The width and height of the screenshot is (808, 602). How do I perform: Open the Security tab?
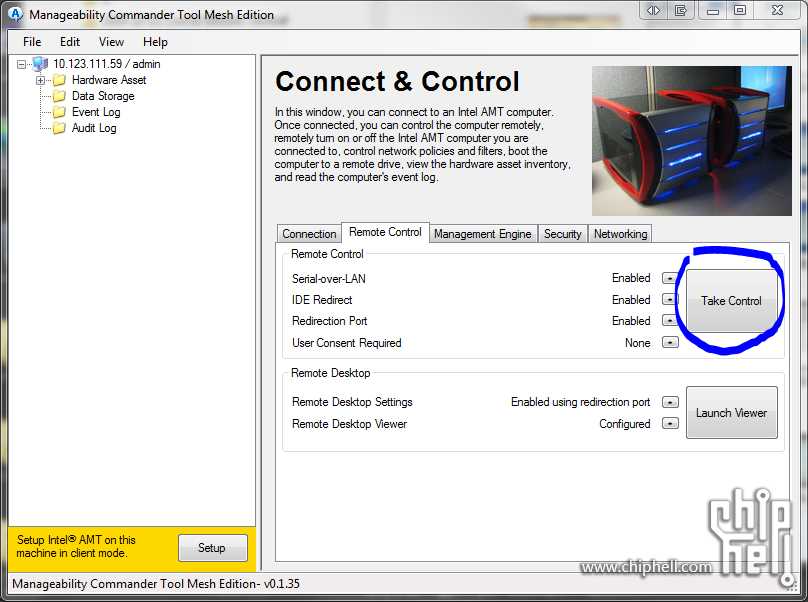coord(563,233)
